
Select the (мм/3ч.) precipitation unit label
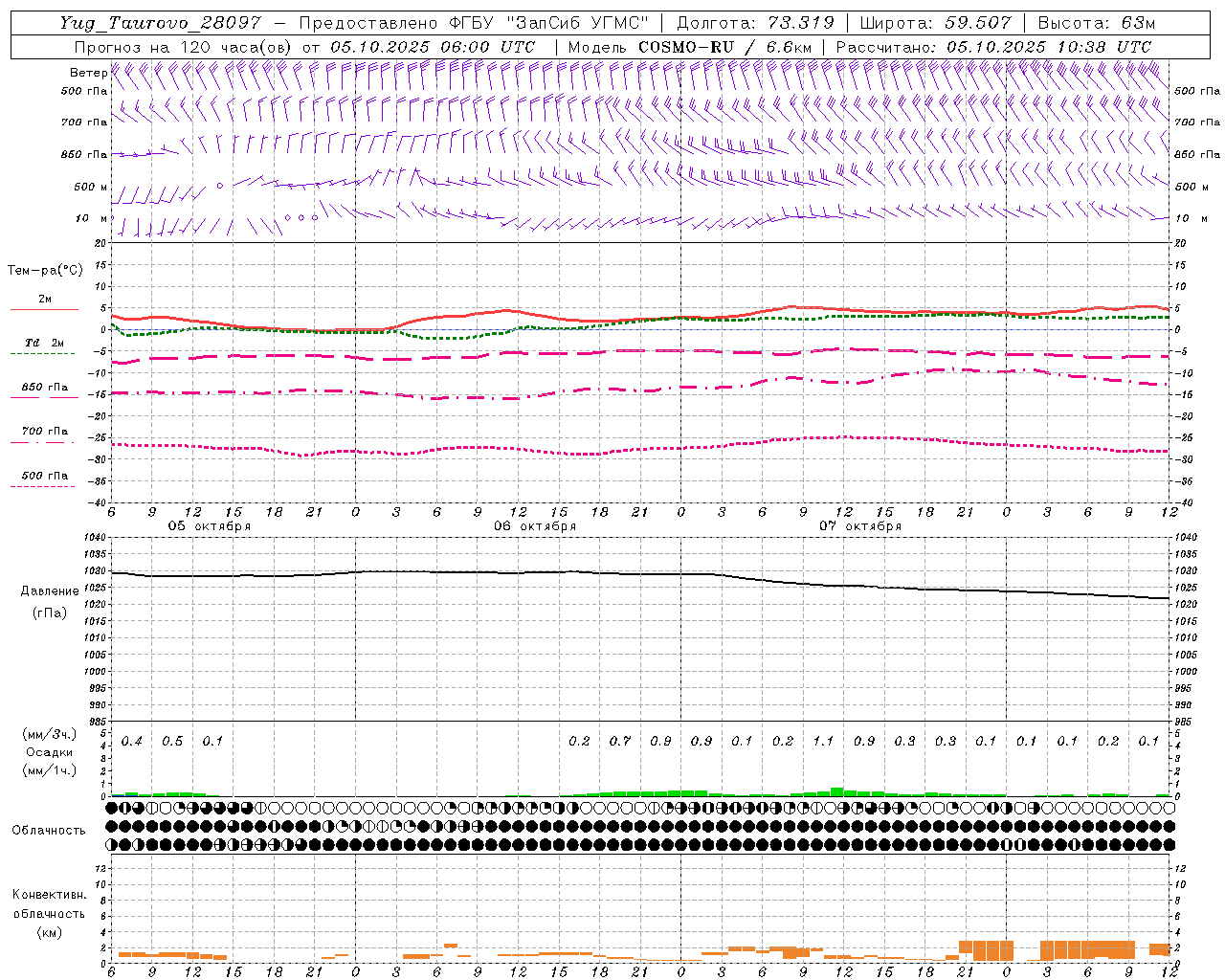(x=50, y=734)
